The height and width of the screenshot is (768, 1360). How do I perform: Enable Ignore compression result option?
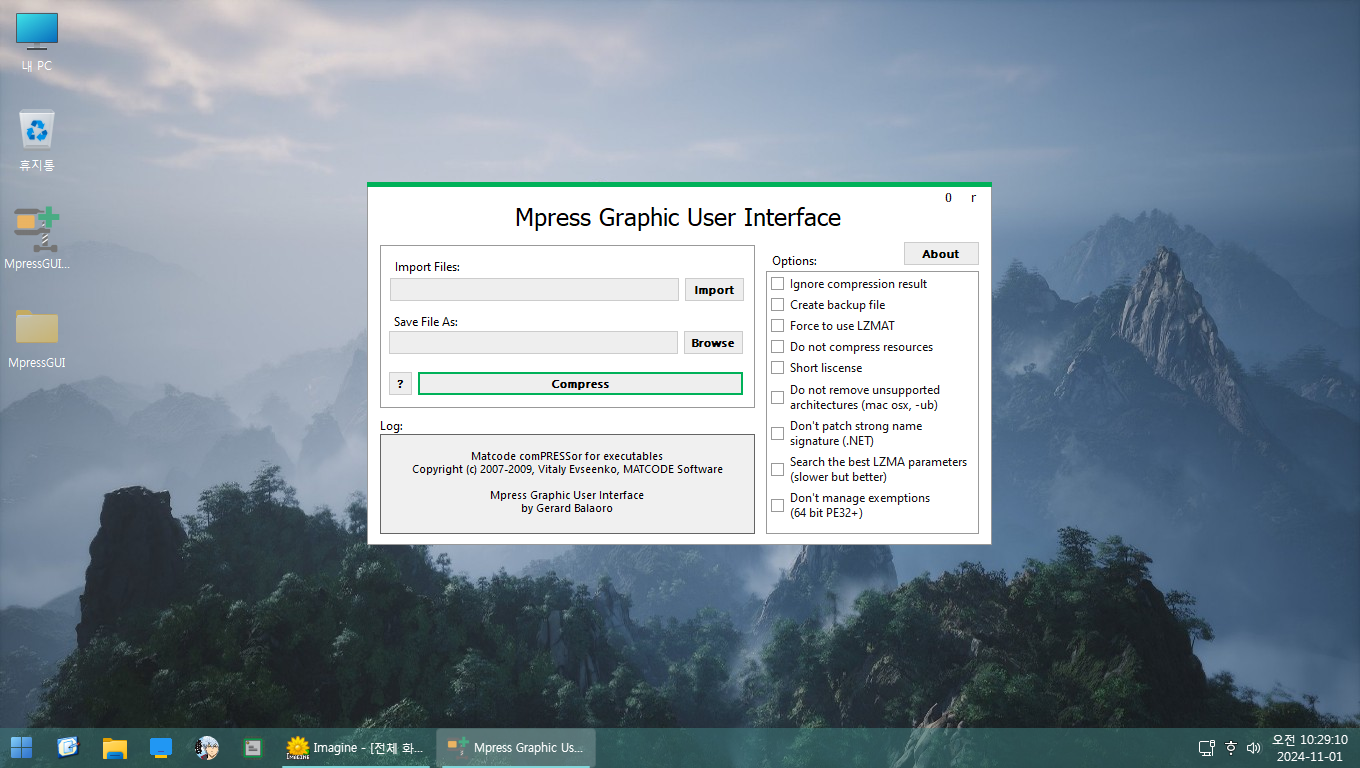point(777,284)
